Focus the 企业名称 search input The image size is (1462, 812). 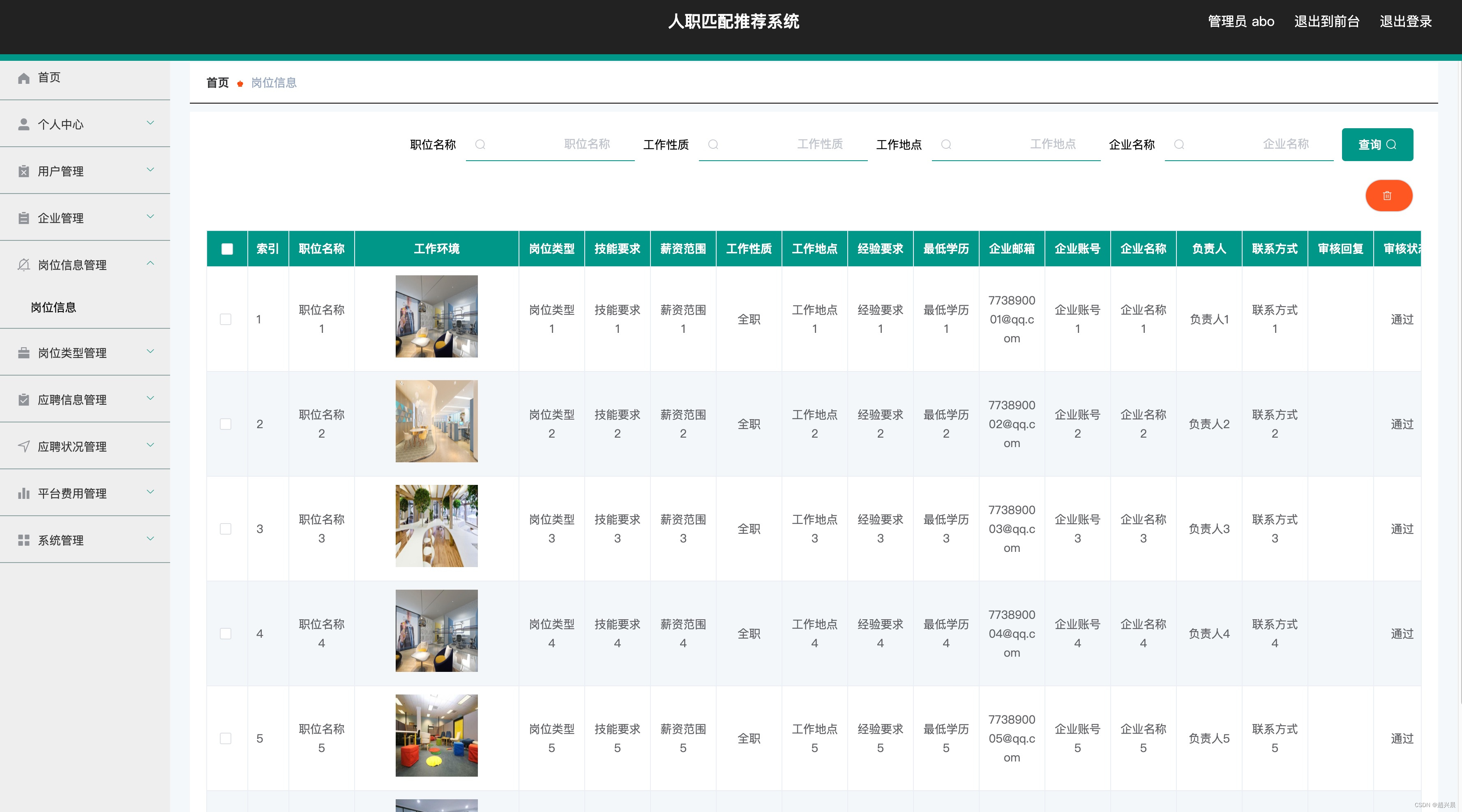click(x=1249, y=145)
